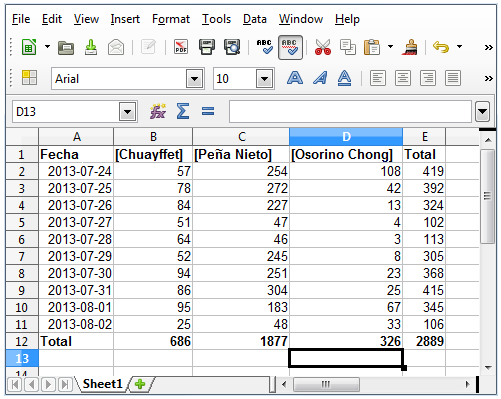Toggle Underline formatting

344,78
